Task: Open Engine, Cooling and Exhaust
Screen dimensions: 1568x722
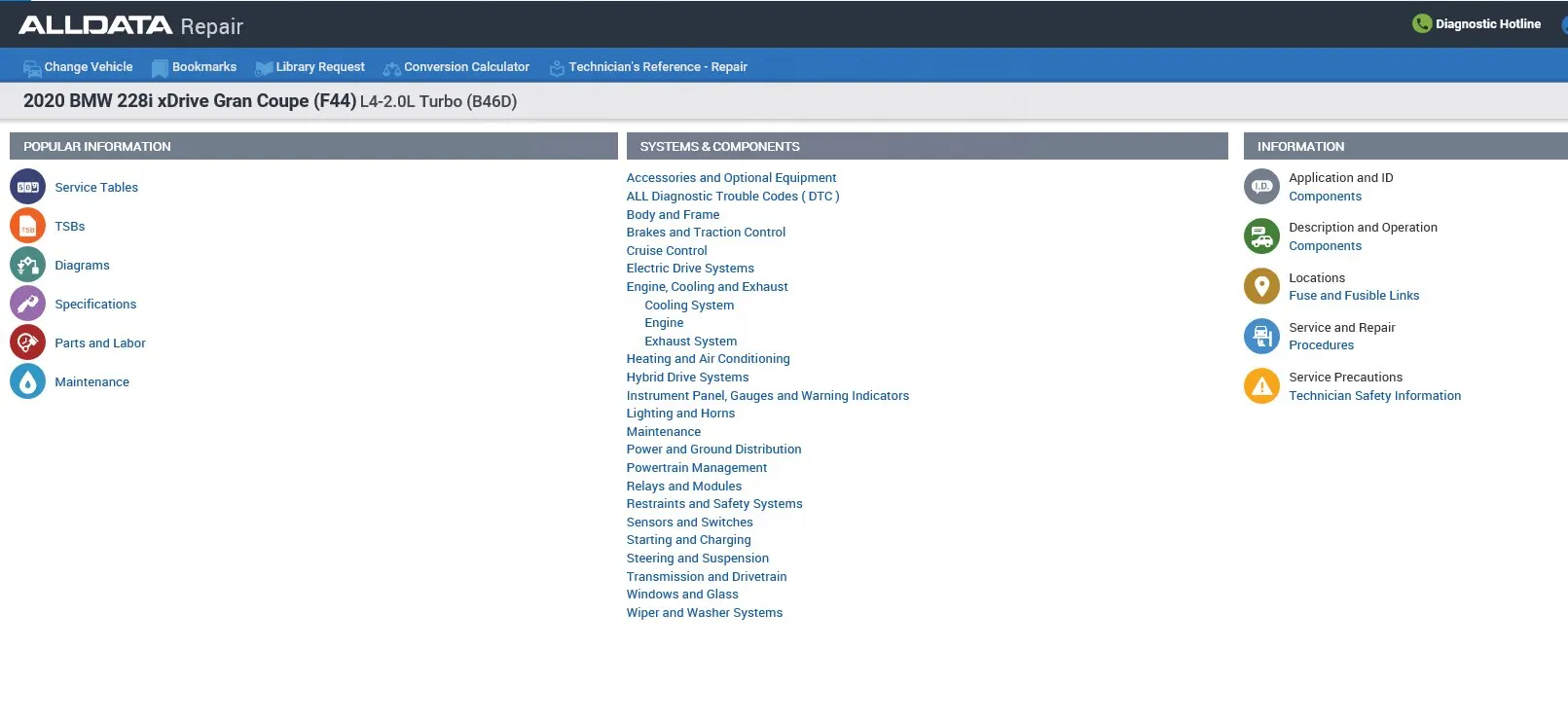Action: point(708,287)
